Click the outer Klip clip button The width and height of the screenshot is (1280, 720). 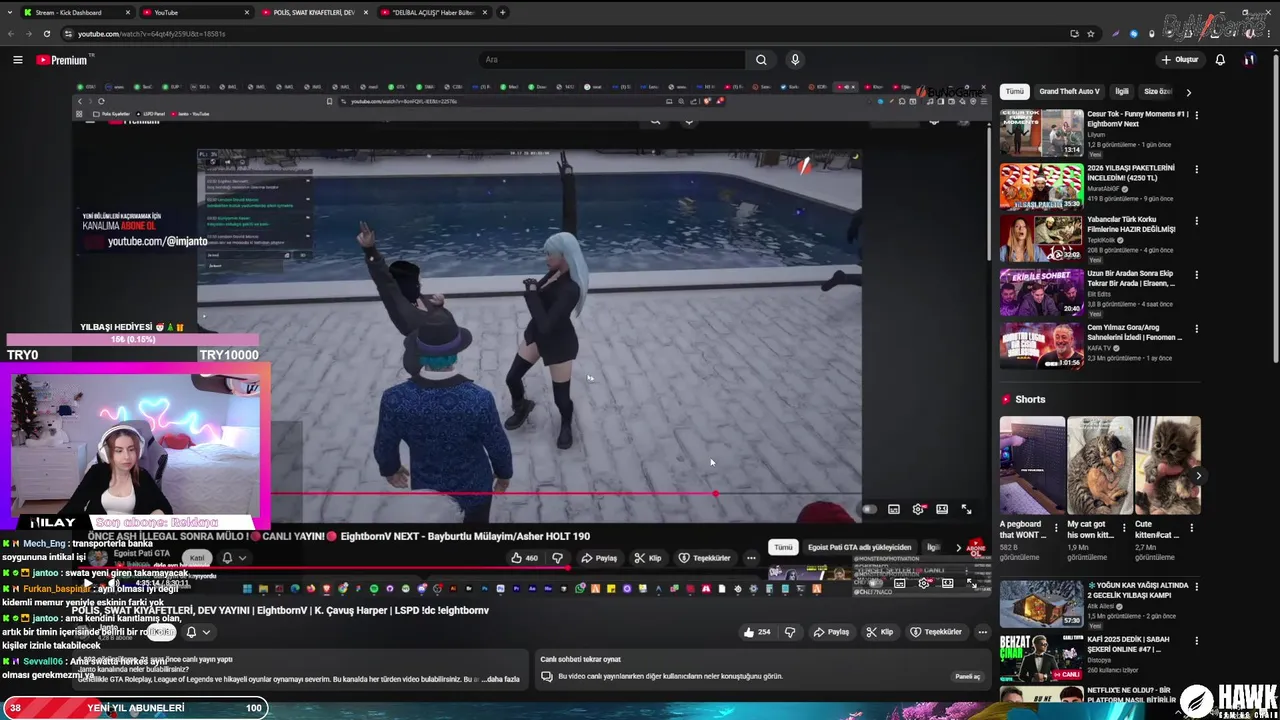(879, 632)
